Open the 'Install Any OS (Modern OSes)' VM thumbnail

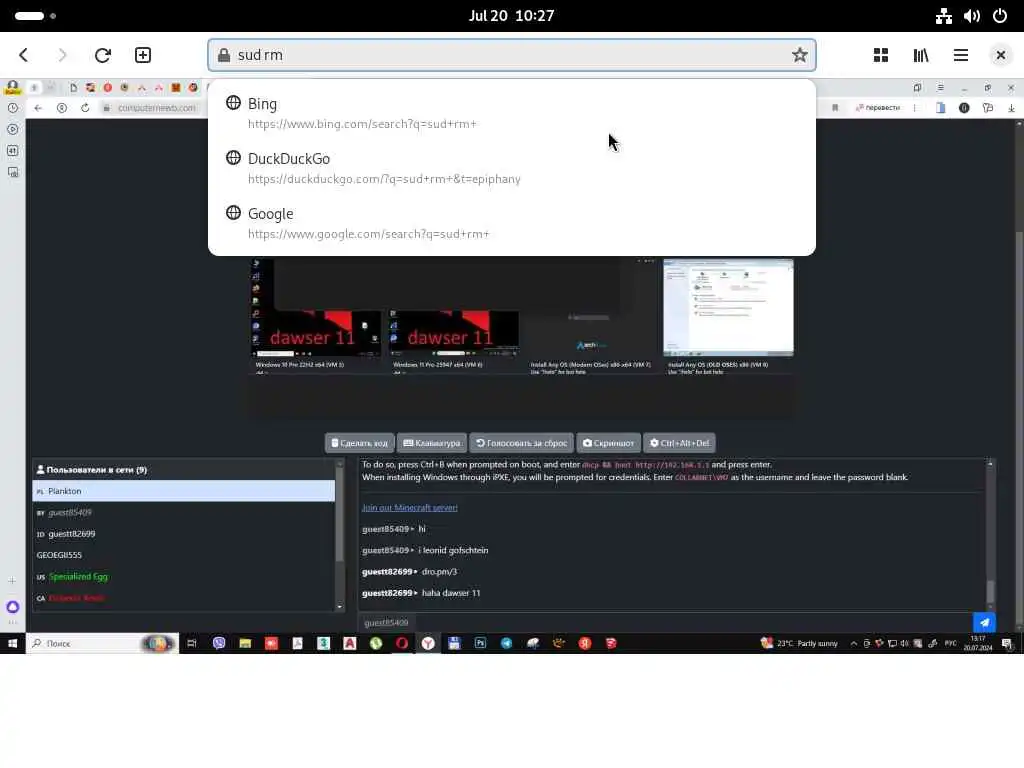click(591, 316)
